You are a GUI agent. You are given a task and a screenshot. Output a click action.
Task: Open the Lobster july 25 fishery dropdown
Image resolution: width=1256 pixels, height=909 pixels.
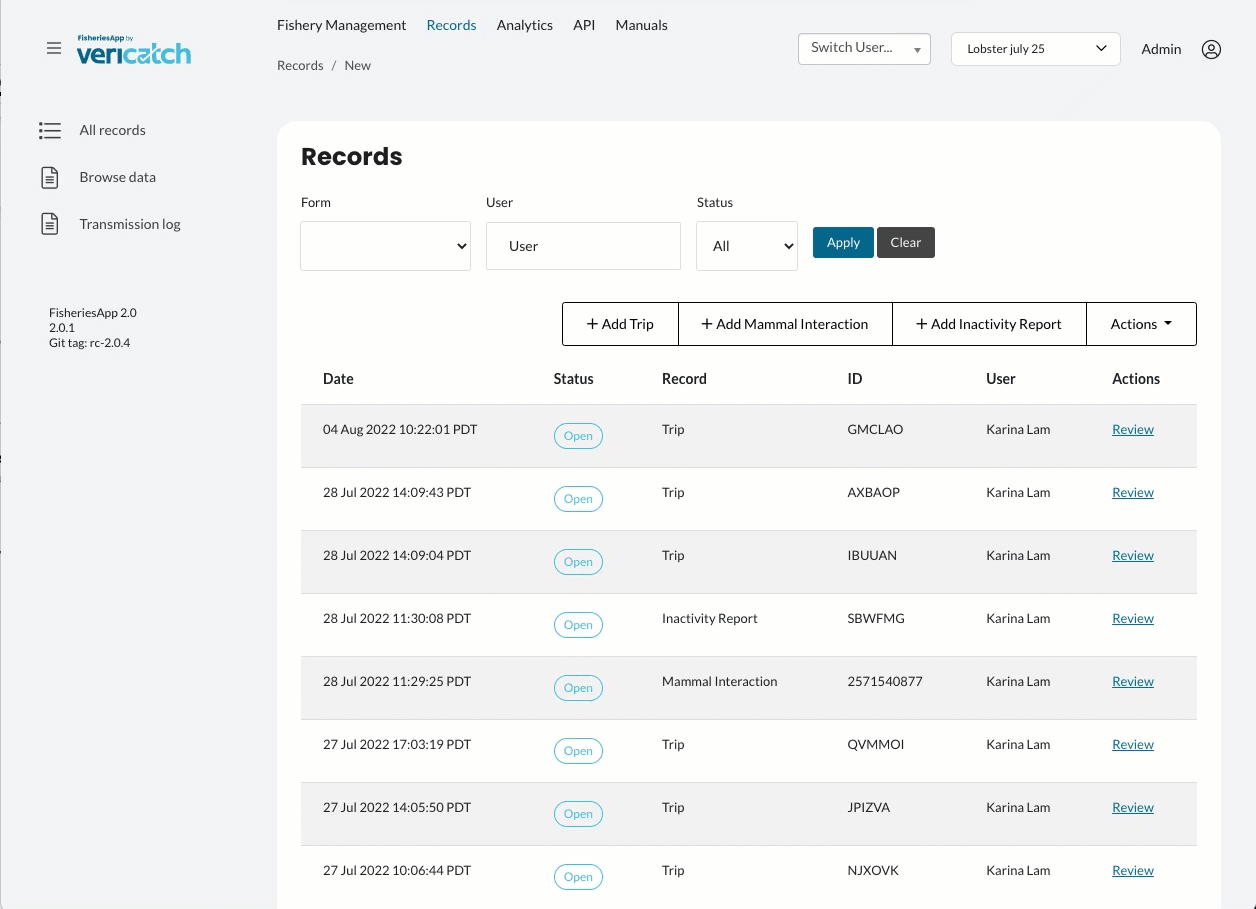pyautogui.click(x=1035, y=49)
